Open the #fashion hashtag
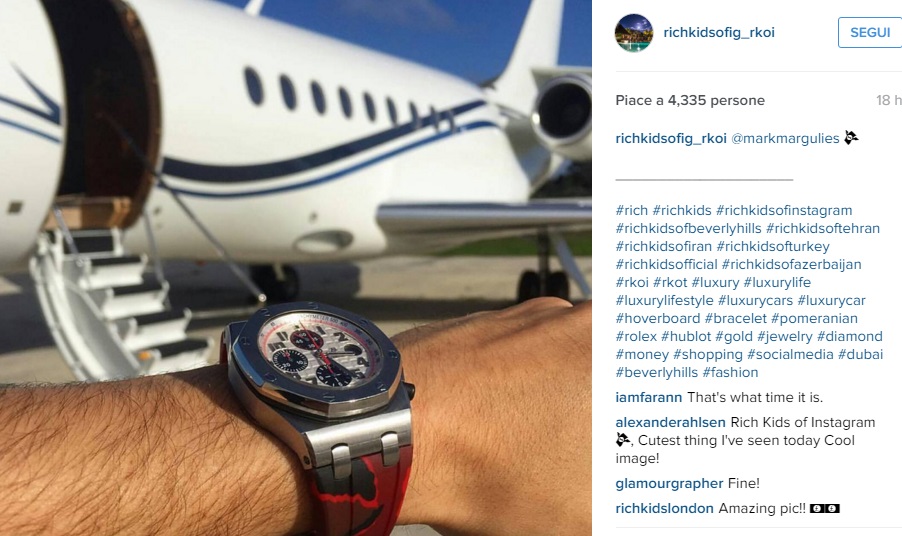 click(x=730, y=372)
